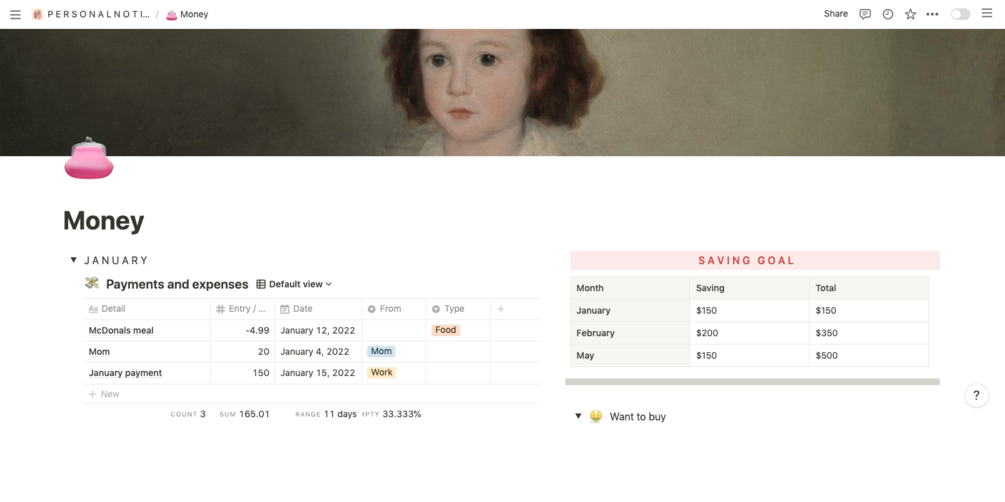The width and height of the screenshot is (1005, 502).
Task: Open the PERSONALNOTI workspace breadcrumb
Action: (90, 14)
